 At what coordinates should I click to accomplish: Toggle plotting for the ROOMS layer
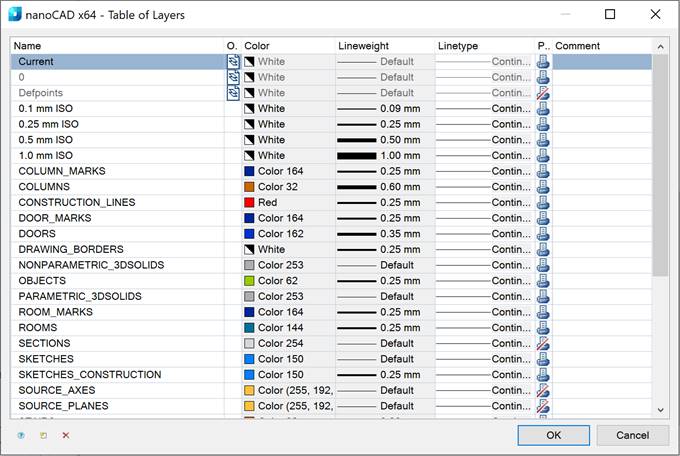(543, 328)
